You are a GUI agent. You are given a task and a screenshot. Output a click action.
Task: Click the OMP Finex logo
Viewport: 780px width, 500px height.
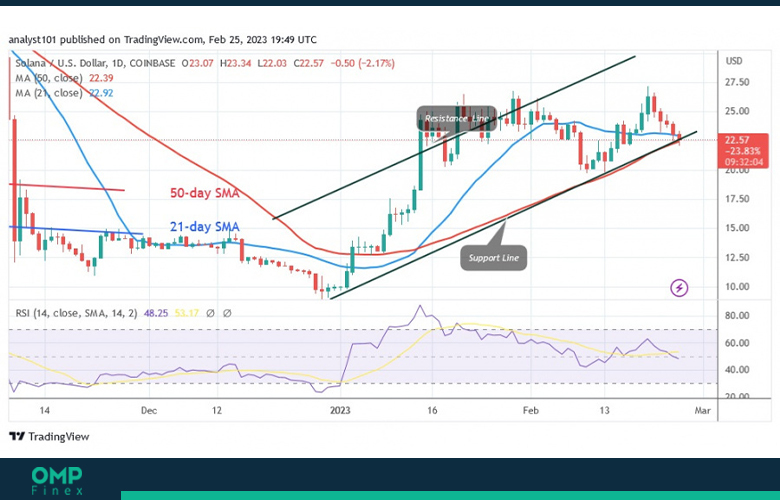(x=57, y=481)
